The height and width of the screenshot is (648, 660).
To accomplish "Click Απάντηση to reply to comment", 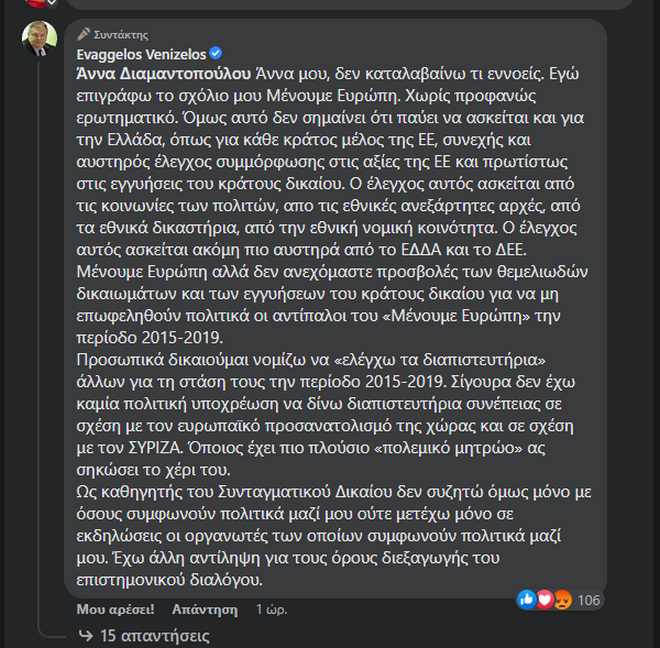I will coord(204,608).
